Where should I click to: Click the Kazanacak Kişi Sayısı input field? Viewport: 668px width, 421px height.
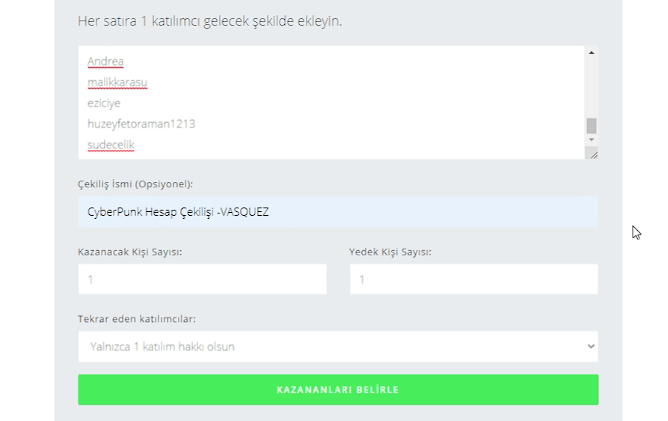tap(202, 279)
